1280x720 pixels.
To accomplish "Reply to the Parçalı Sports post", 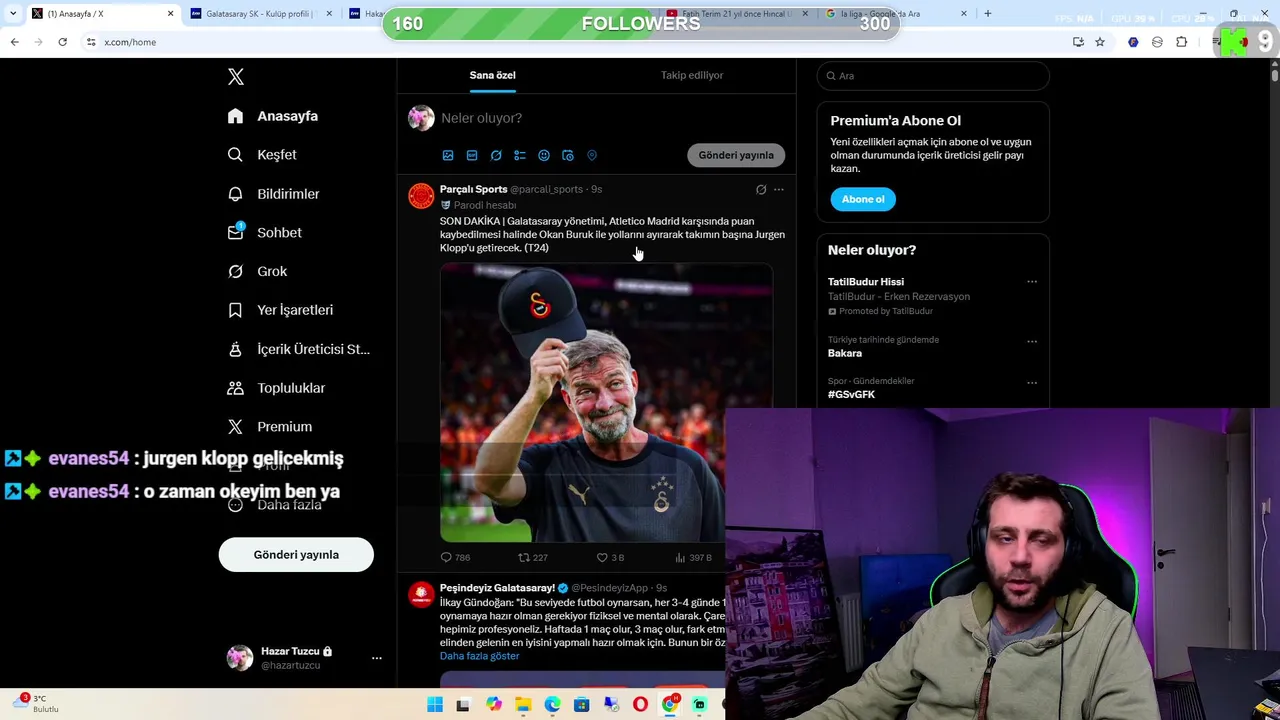I will (455, 557).
